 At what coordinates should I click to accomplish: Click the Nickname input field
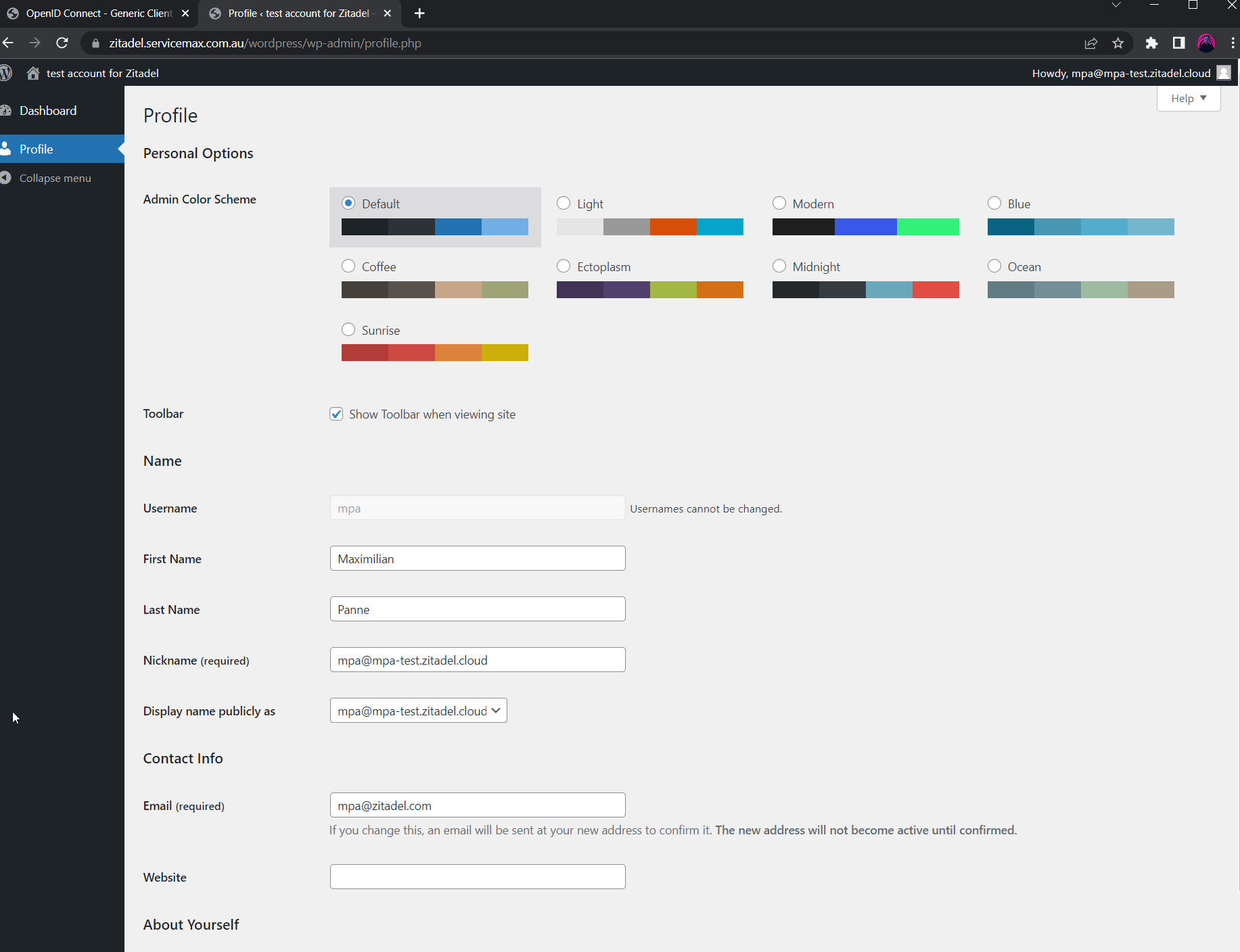tap(478, 660)
